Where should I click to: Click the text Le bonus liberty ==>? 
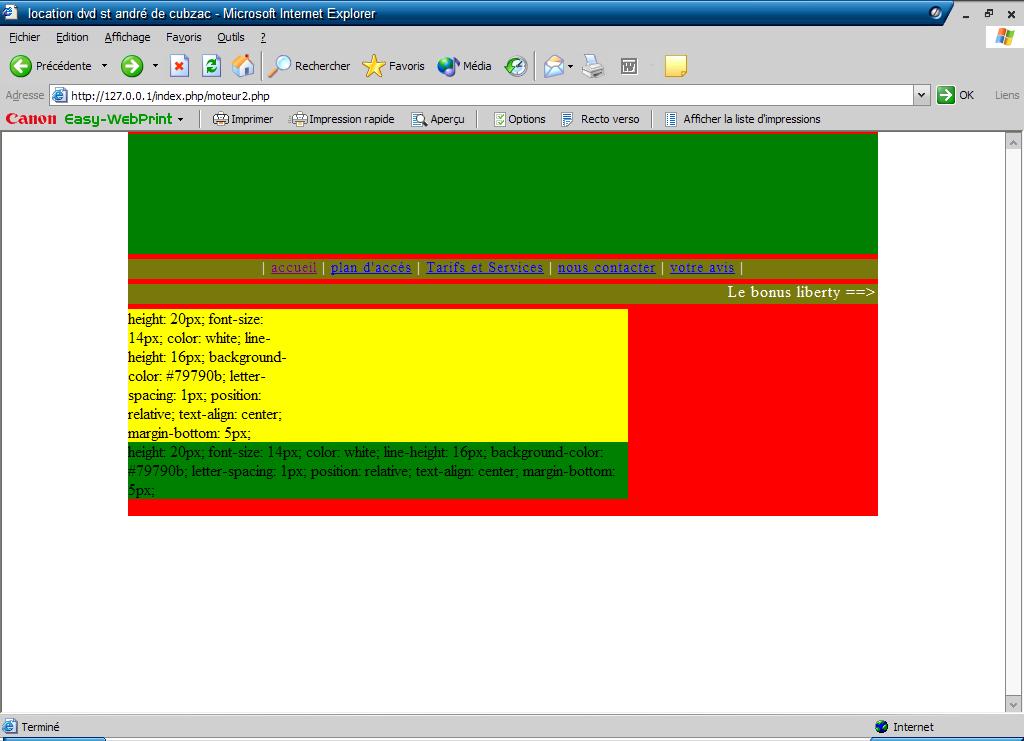point(801,292)
